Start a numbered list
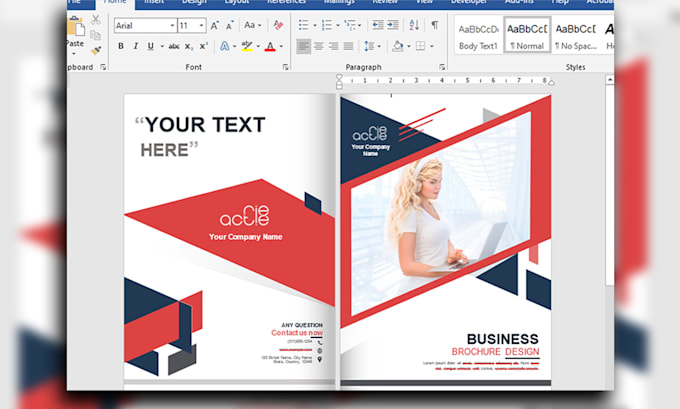 coord(327,25)
